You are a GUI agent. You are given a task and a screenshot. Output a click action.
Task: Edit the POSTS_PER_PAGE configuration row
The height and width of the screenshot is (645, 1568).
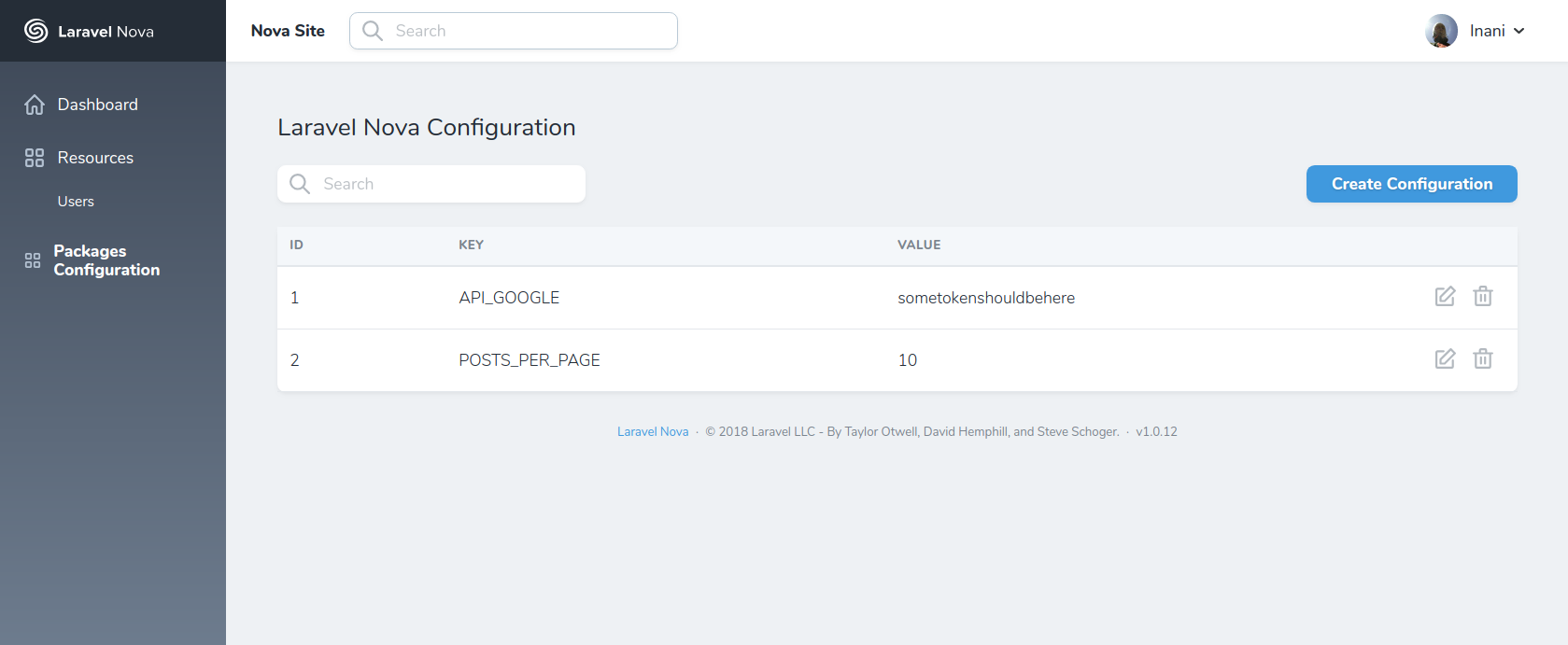coord(1445,359)
